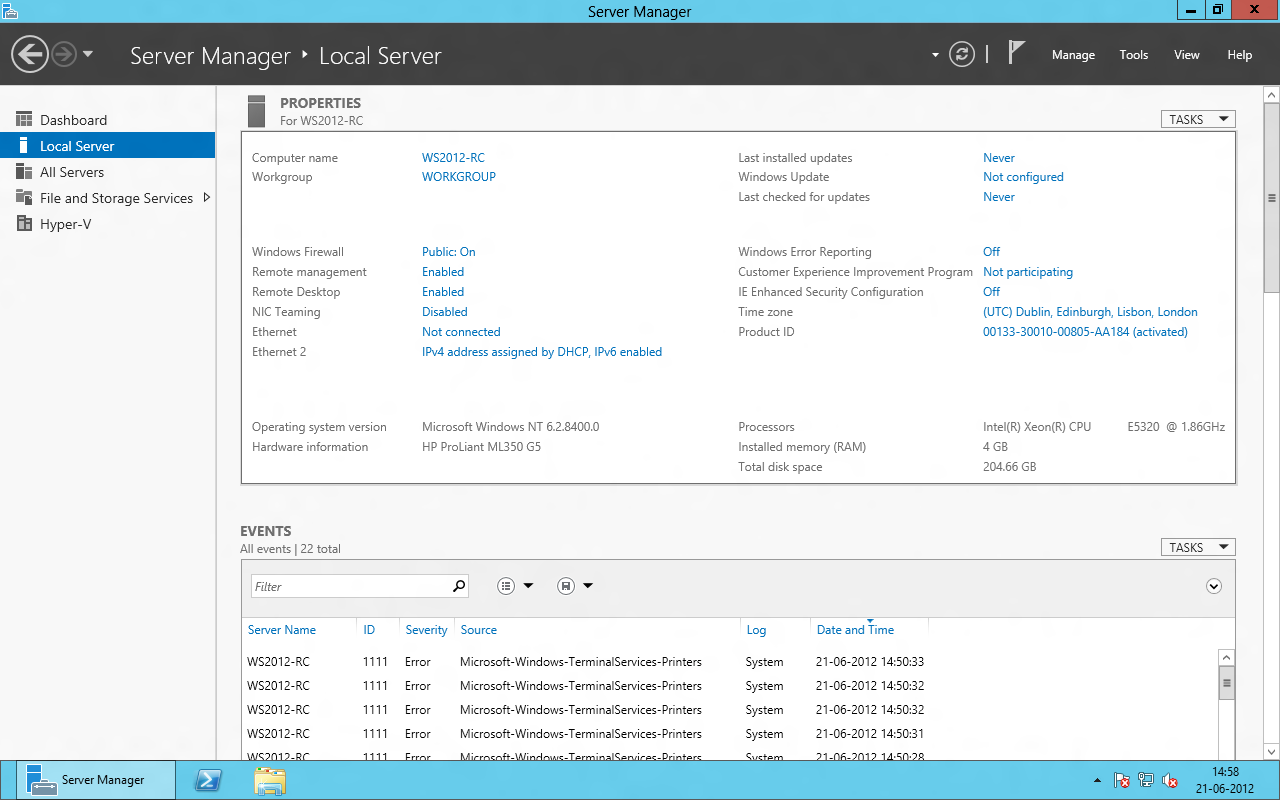Click IE Enhanced Security Configuration 'Off'
Viewport: 1280px width, 800px height.
991,292
